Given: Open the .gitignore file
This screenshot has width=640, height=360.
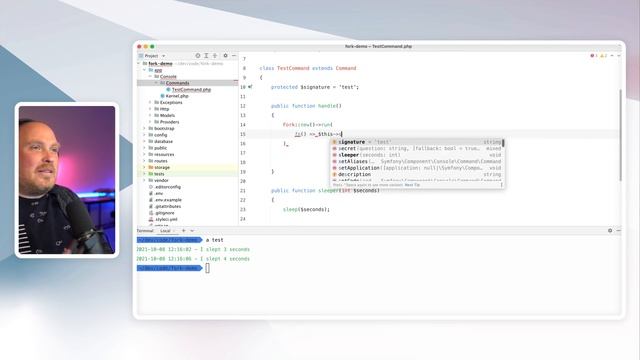Looking at the screenshot, I should click(x=164, y=213).
